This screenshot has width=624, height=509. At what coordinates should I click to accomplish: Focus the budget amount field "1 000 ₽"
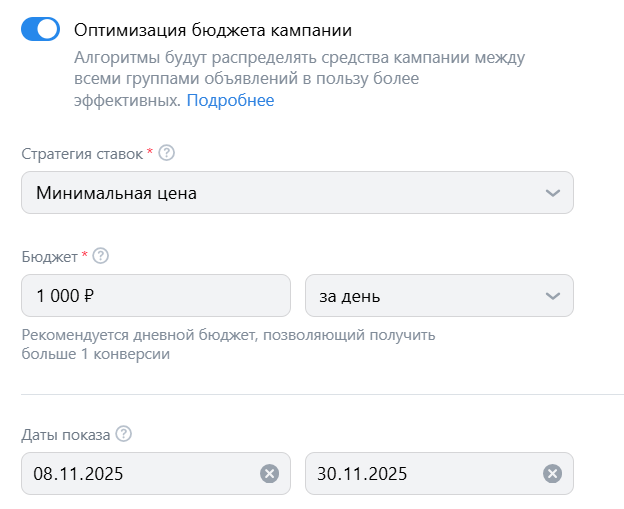click(x=155, y=296)
